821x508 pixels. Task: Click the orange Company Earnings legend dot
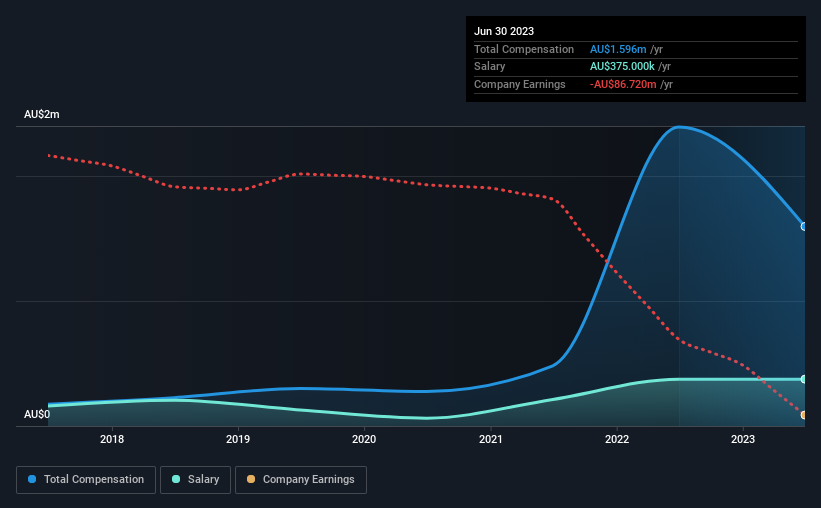[251, 479]
